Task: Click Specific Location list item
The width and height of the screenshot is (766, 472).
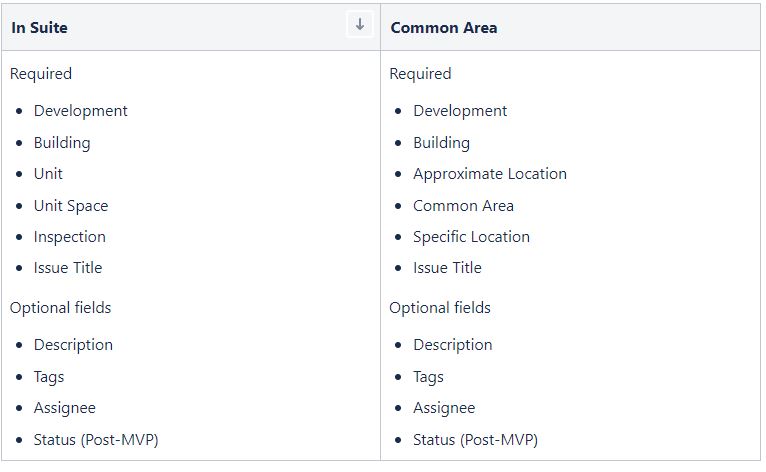Action: click(471, 237)
